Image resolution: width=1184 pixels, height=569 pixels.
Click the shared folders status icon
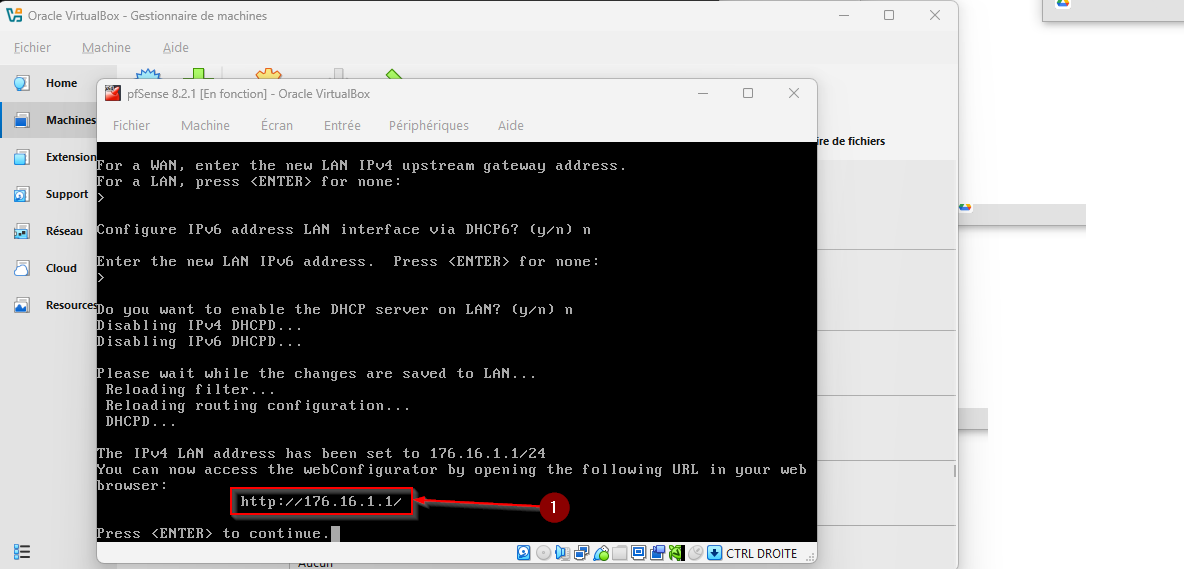coord(620,553)
